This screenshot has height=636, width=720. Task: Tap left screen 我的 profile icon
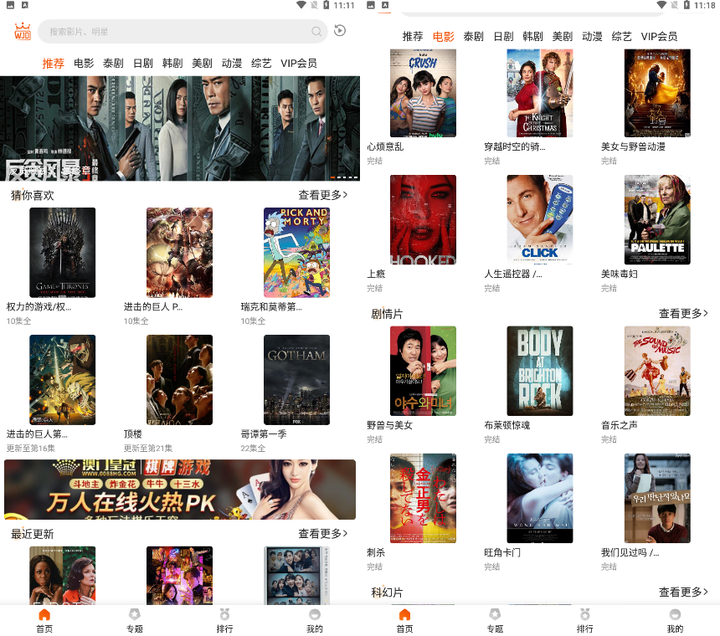[315, 614]
